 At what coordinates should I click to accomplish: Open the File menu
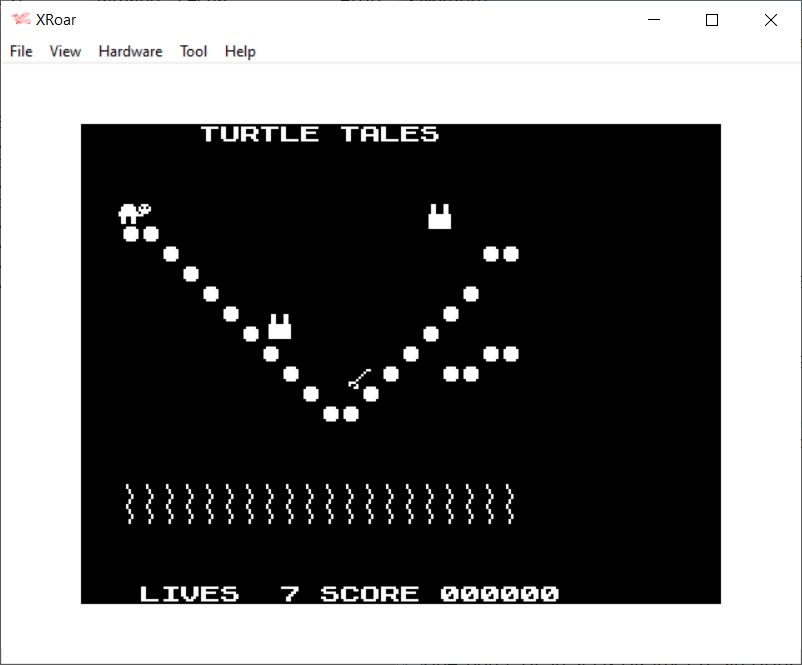click(x=21, y=51)
